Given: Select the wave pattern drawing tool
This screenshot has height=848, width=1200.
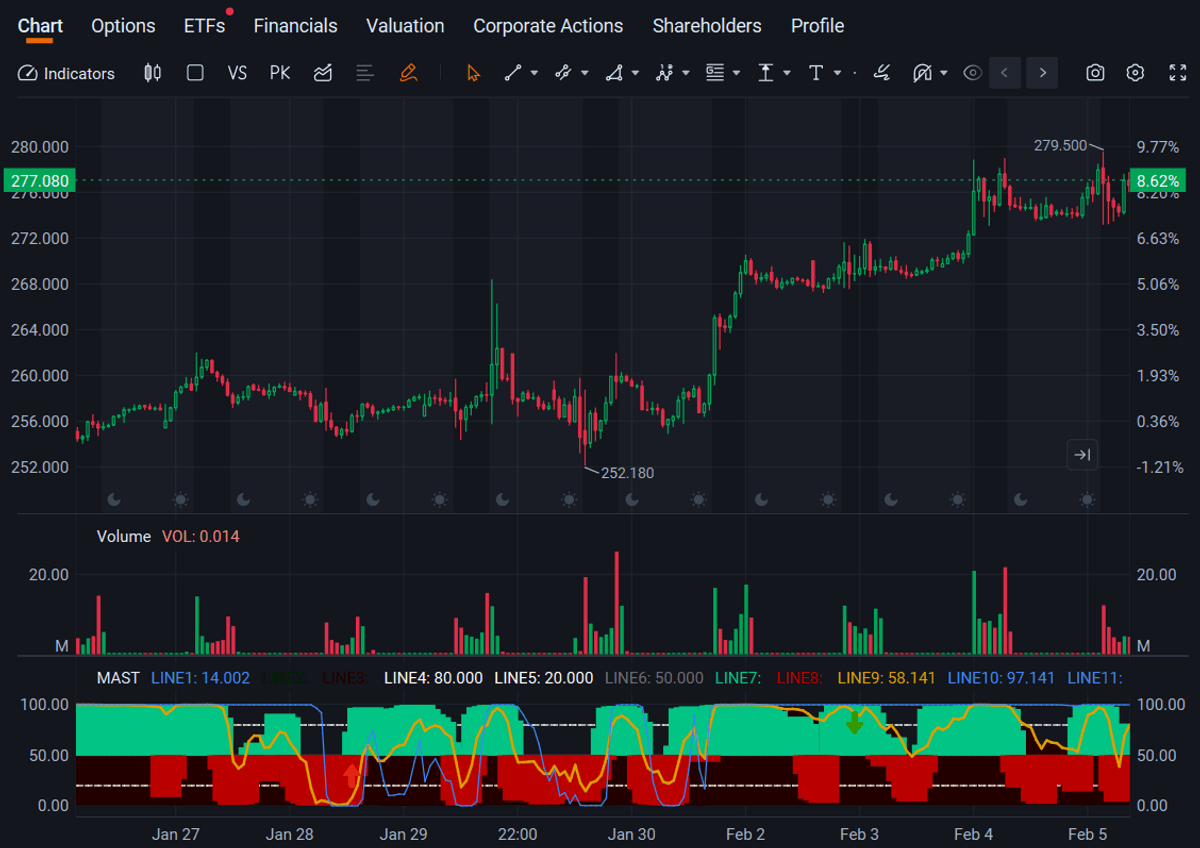Looking at the screenshot, I should tap(665, 73).
